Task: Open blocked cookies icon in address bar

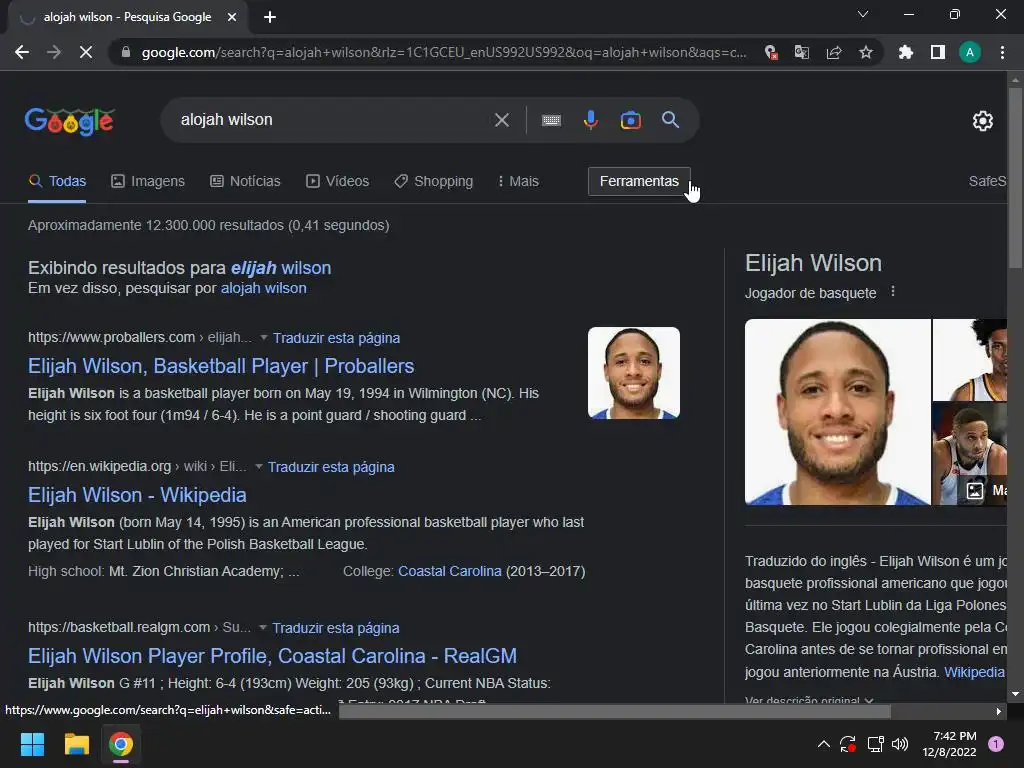Action: (771, 52)
